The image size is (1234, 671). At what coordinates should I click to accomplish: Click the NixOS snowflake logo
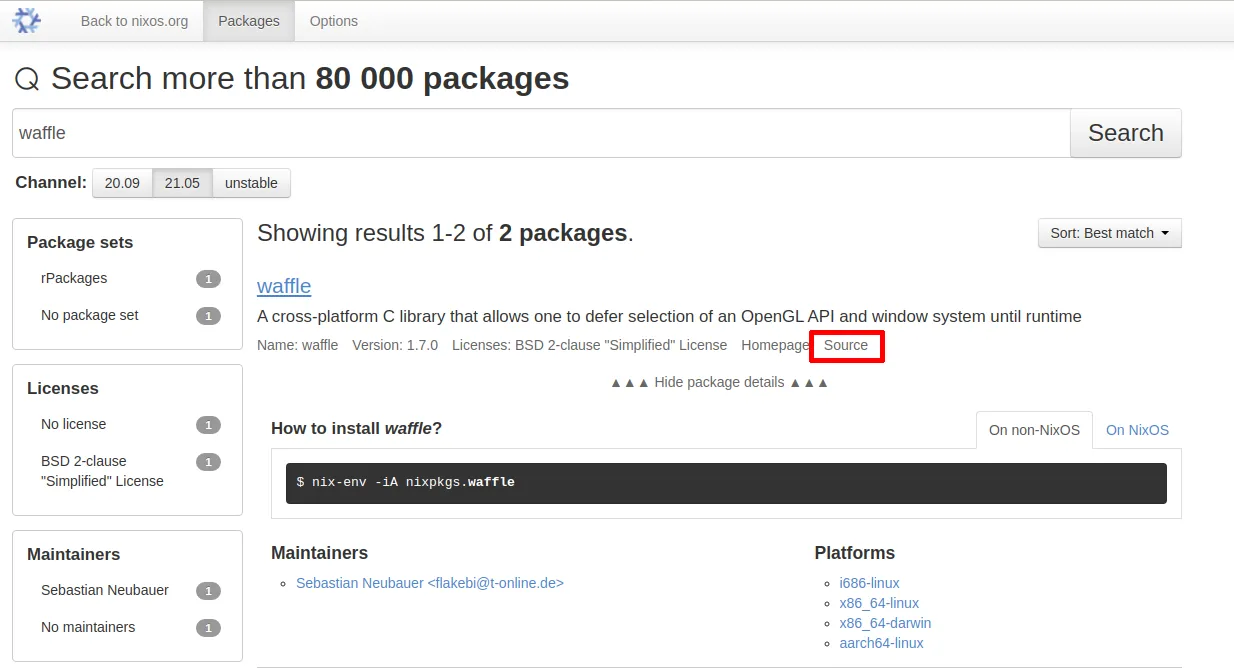[x=25, y=20]
